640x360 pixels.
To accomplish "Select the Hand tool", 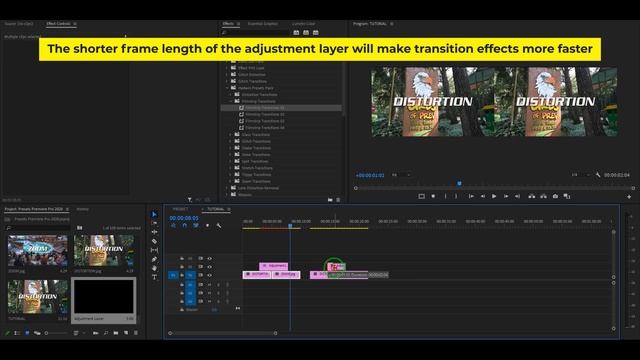I will 154,268.
